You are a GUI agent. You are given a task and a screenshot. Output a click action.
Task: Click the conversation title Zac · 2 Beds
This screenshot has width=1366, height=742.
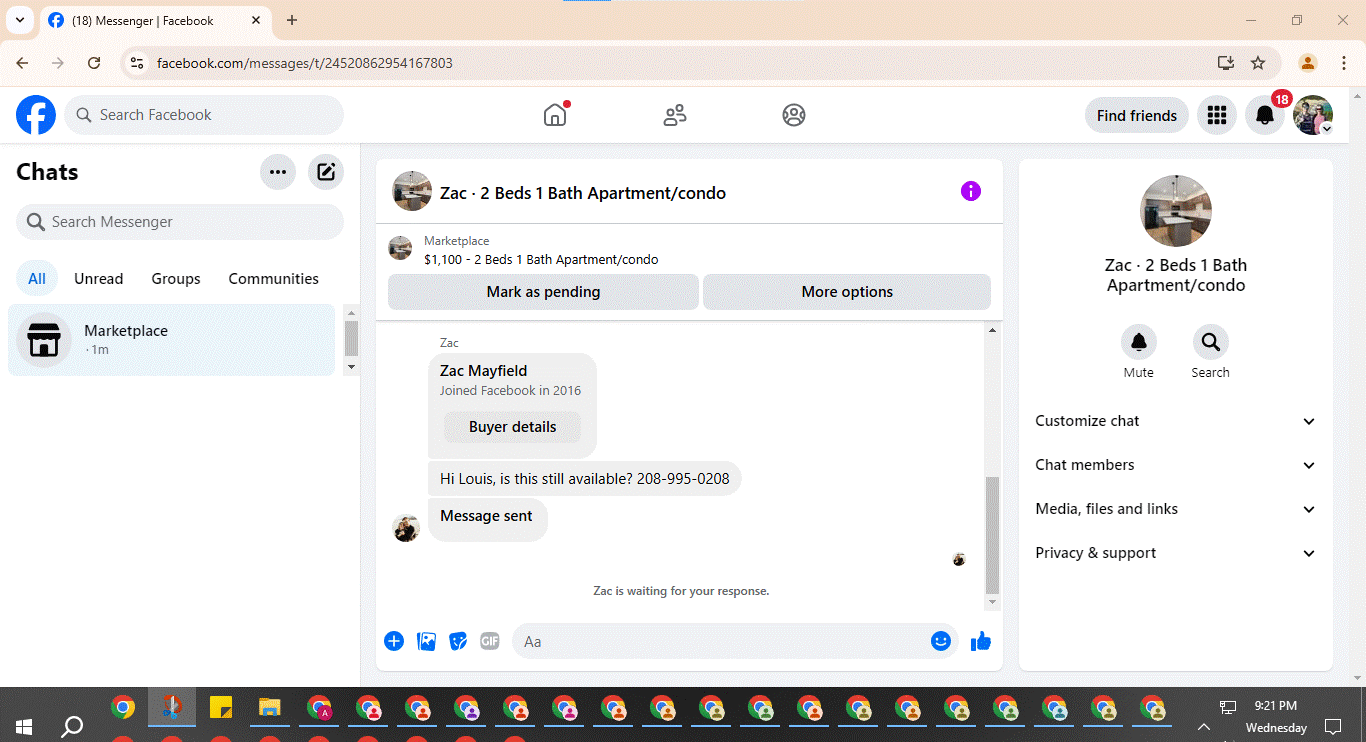tap(583, 193)
